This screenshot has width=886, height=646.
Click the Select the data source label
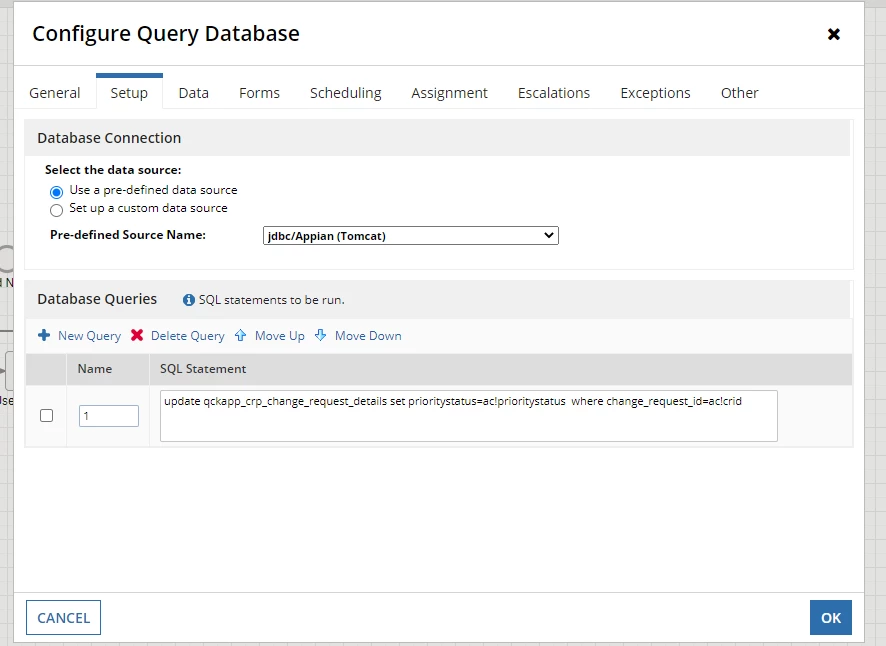(113, 170)
